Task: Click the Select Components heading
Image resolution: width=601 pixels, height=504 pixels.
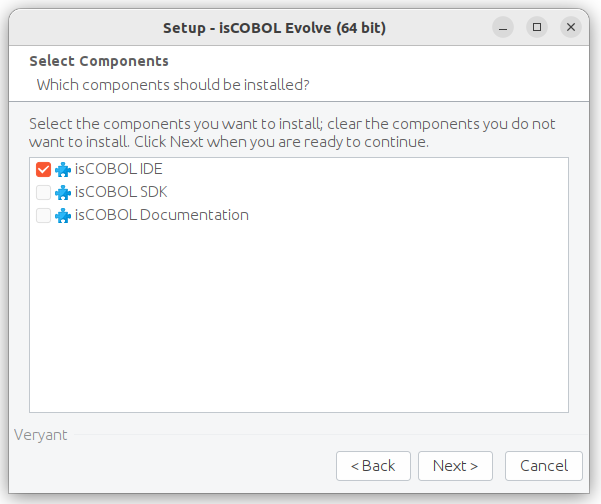Action: [x=99, y=61]
